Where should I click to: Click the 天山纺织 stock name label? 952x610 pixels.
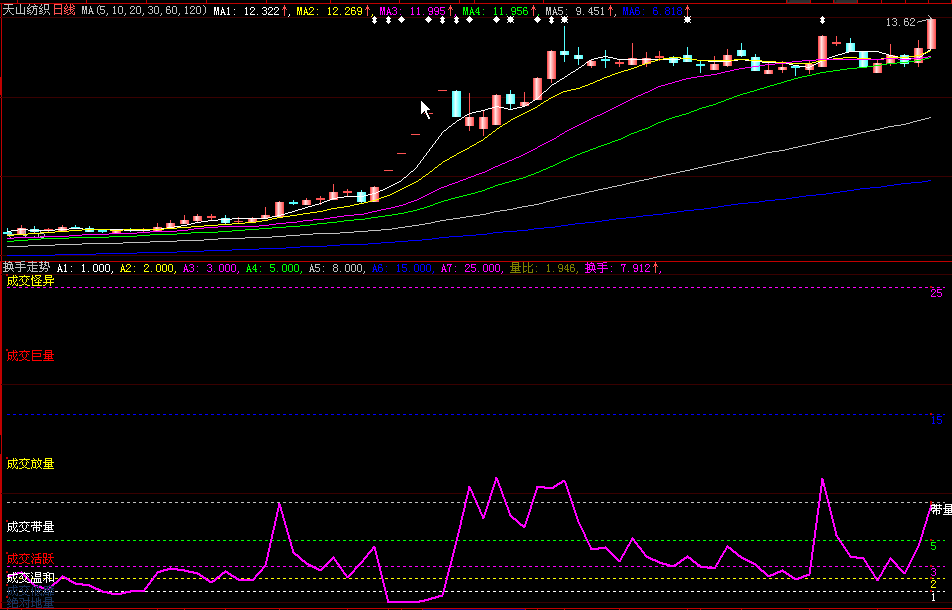pyautogui.click(x=26, y=10)
